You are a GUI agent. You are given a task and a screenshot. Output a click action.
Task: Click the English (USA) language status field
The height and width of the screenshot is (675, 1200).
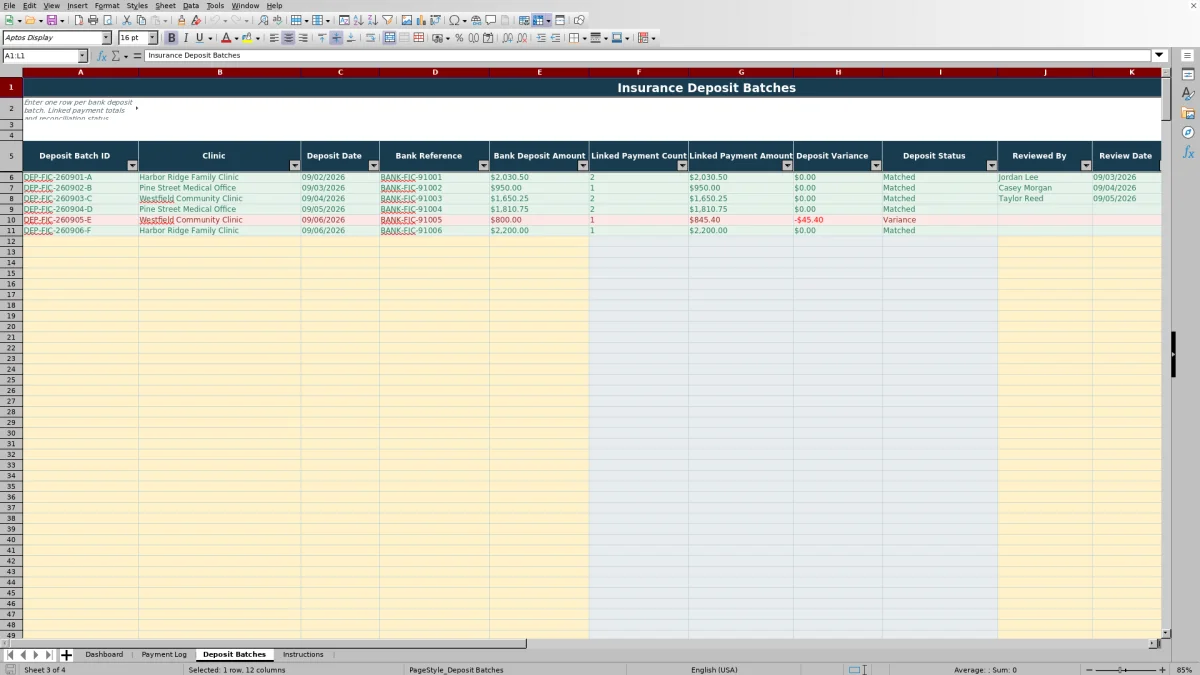tap(714, 670)
